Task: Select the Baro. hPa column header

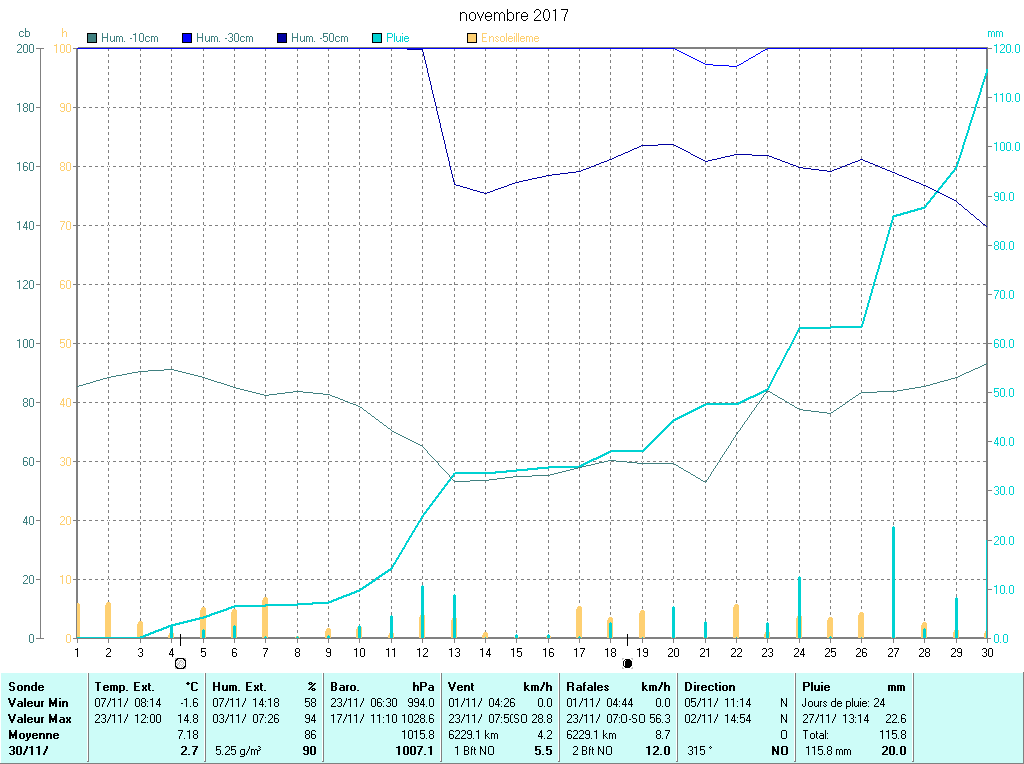Action: click(x=382, y=687)
